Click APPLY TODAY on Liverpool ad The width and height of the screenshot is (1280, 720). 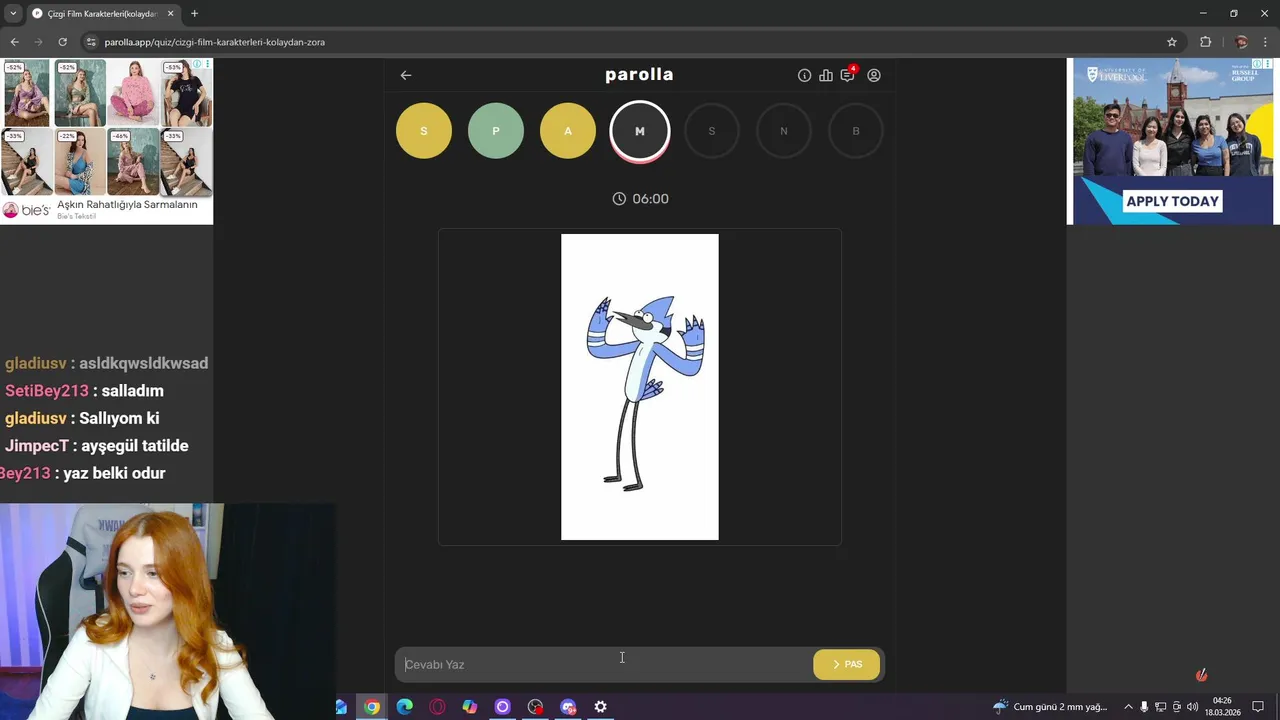[1173, 201]
